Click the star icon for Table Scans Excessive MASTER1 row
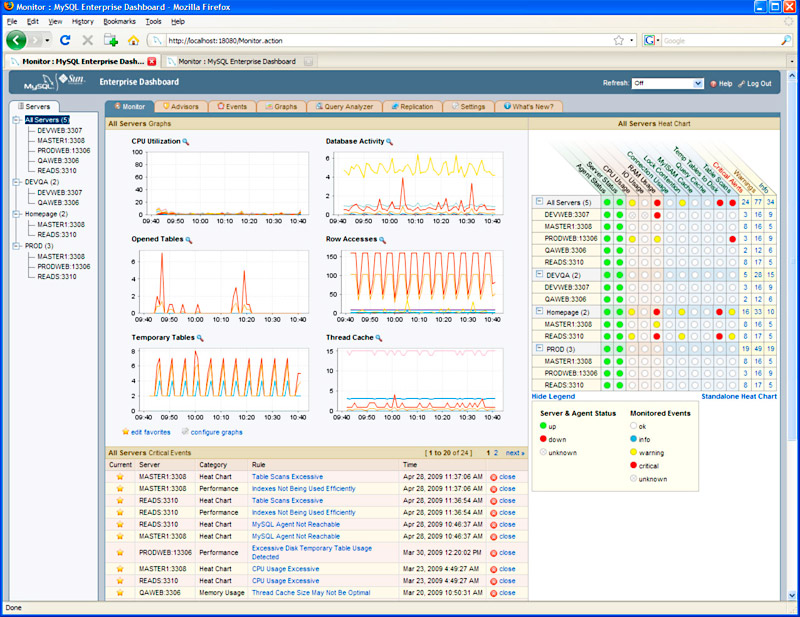 (x=120, y=477)
